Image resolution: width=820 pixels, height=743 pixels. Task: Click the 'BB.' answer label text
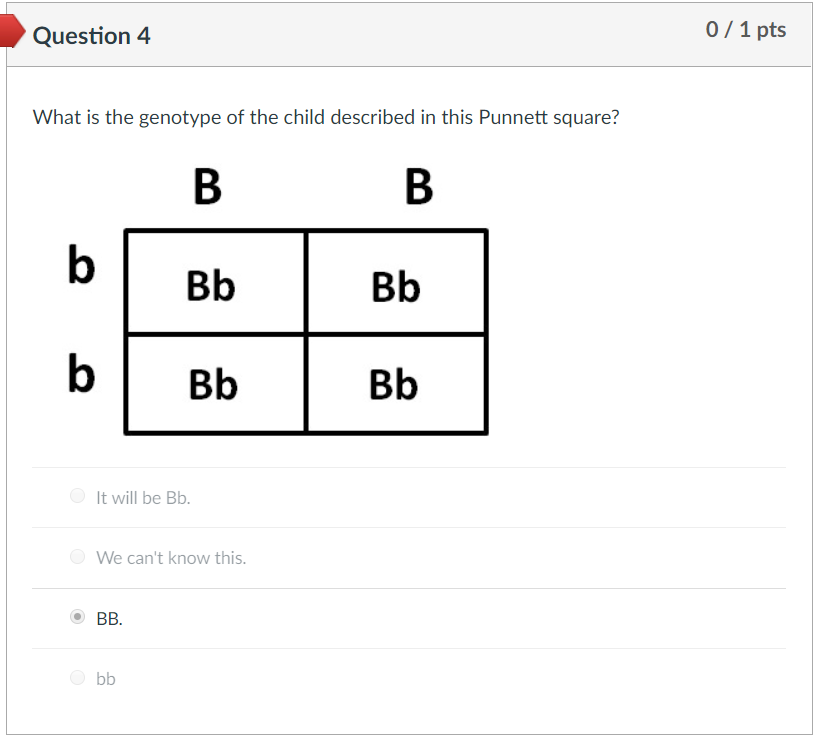click(x=110, y=619)
